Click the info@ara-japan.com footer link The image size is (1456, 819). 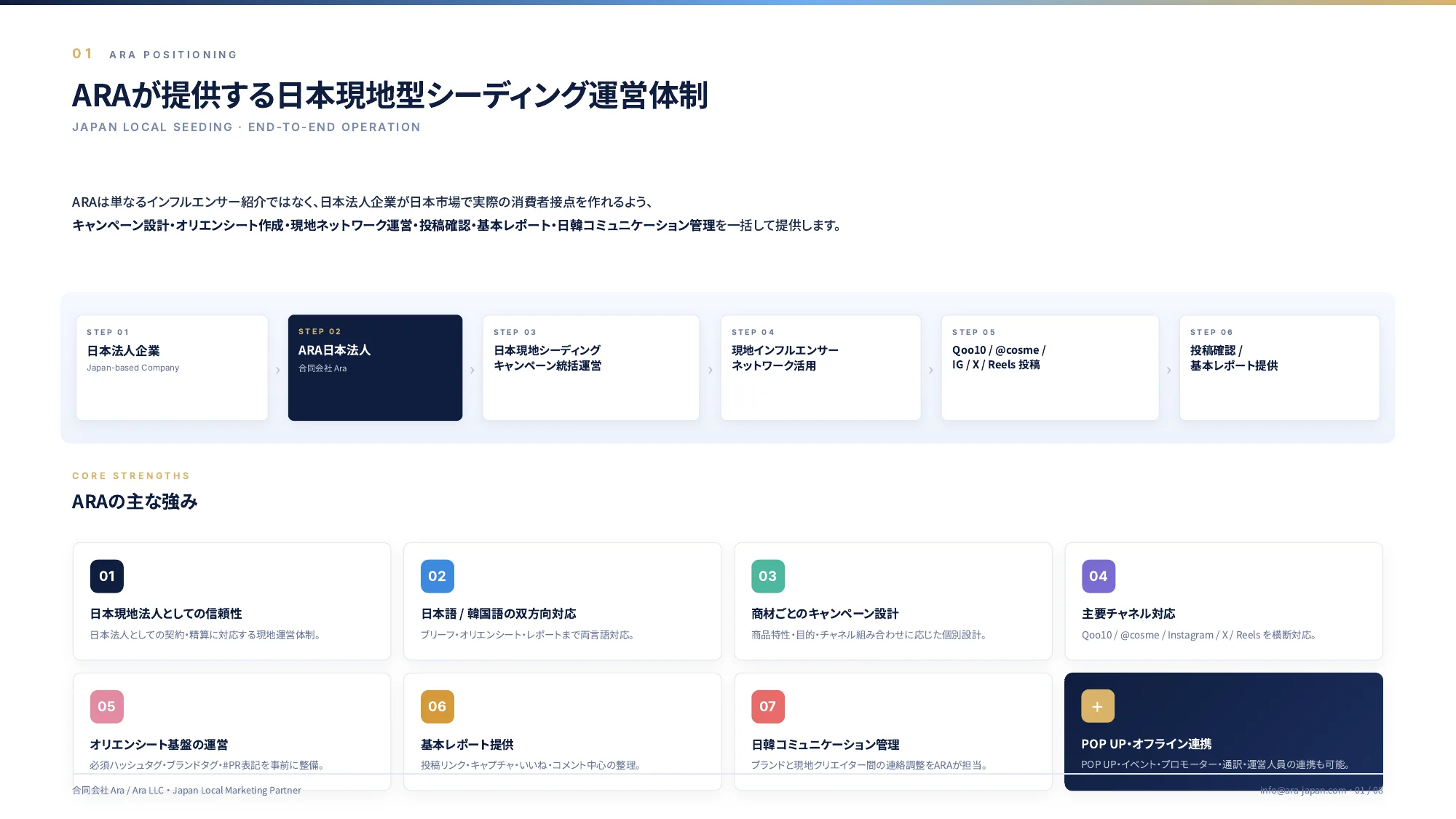click(x=1303, y=790)
